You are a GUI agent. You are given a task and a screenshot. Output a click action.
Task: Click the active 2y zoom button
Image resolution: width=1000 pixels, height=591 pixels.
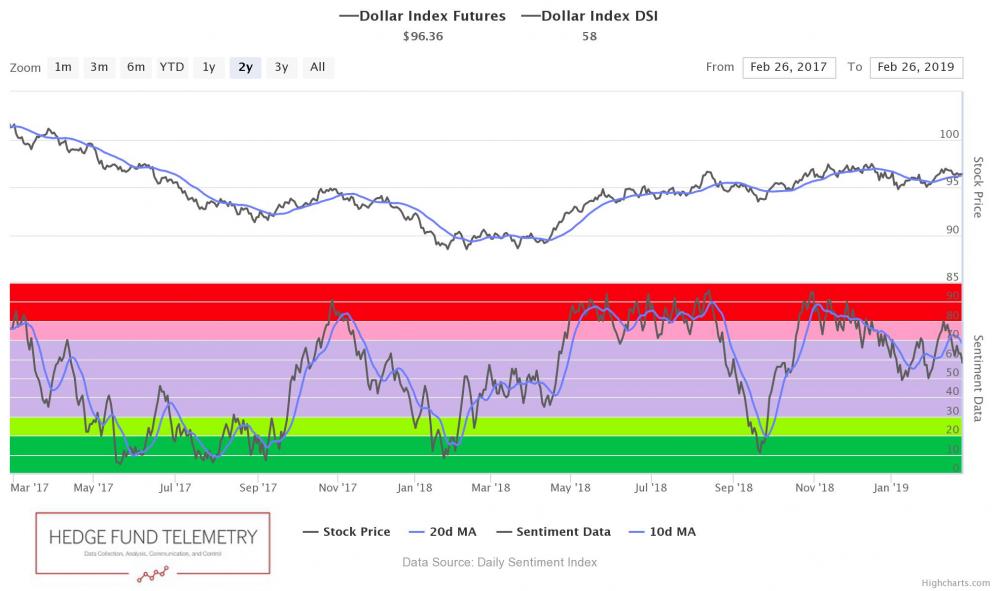(246, 67)
